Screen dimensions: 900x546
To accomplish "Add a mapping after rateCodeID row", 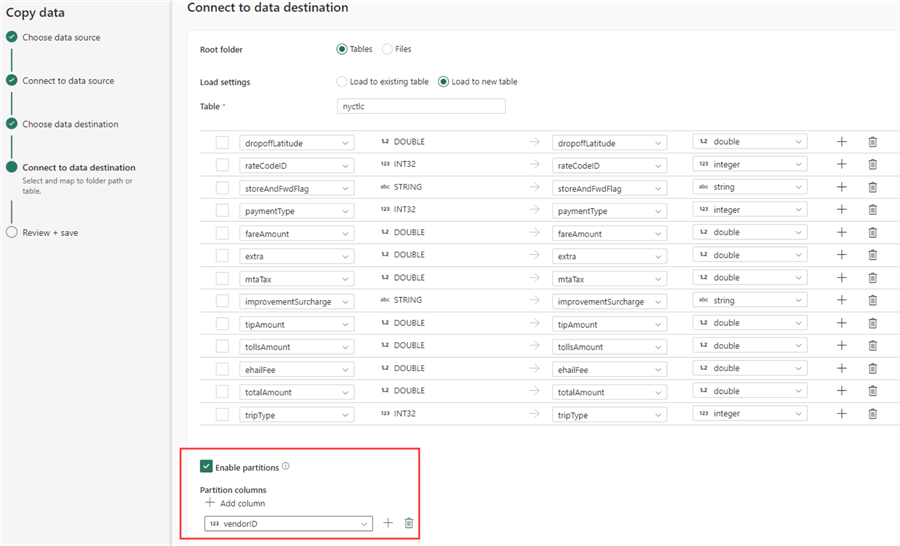I will (841, 165).
